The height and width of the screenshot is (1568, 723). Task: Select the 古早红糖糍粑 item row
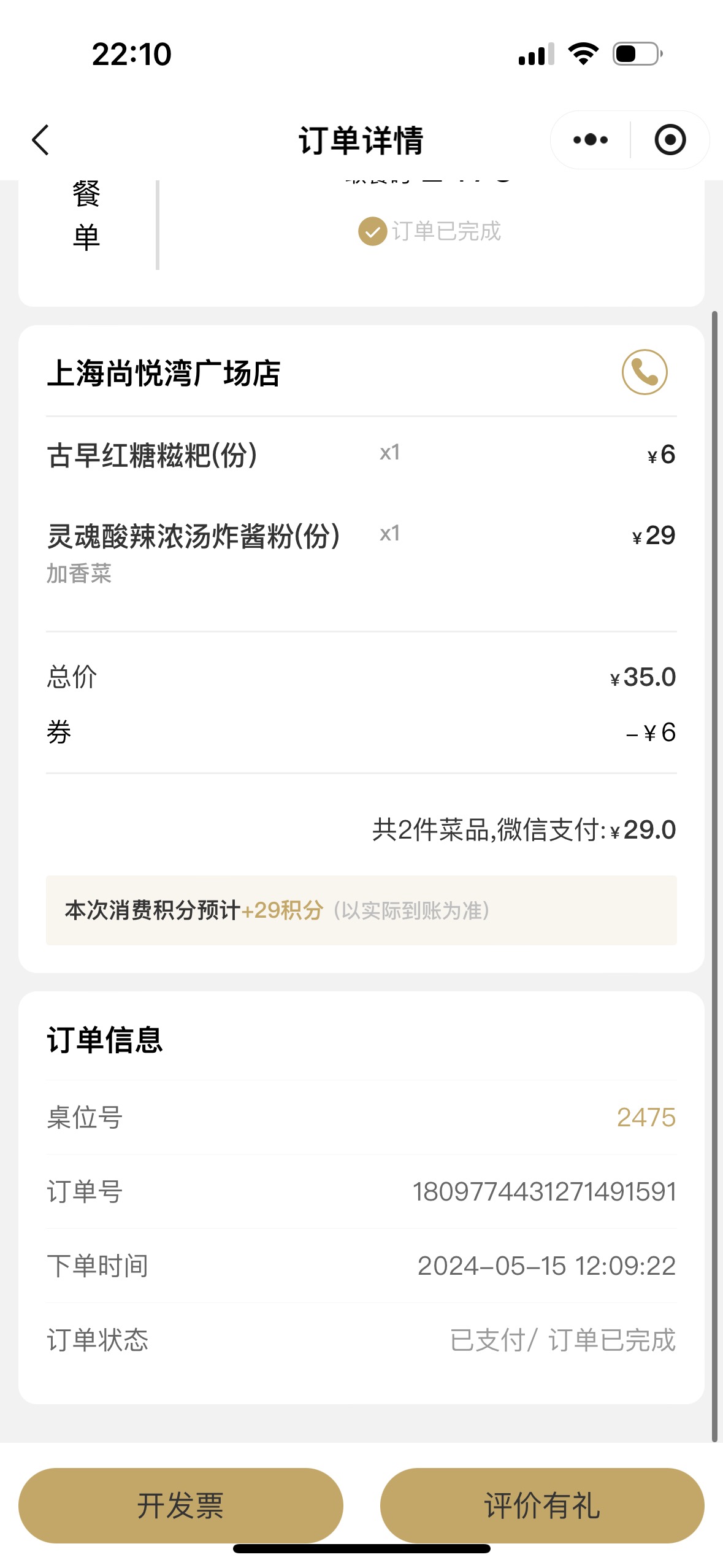coord(361,455)
